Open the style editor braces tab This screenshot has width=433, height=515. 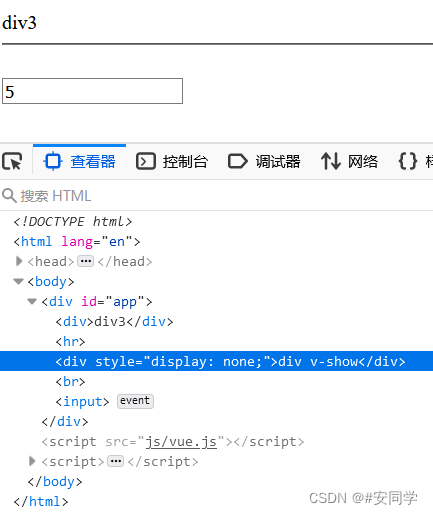[x=415, y=161]
